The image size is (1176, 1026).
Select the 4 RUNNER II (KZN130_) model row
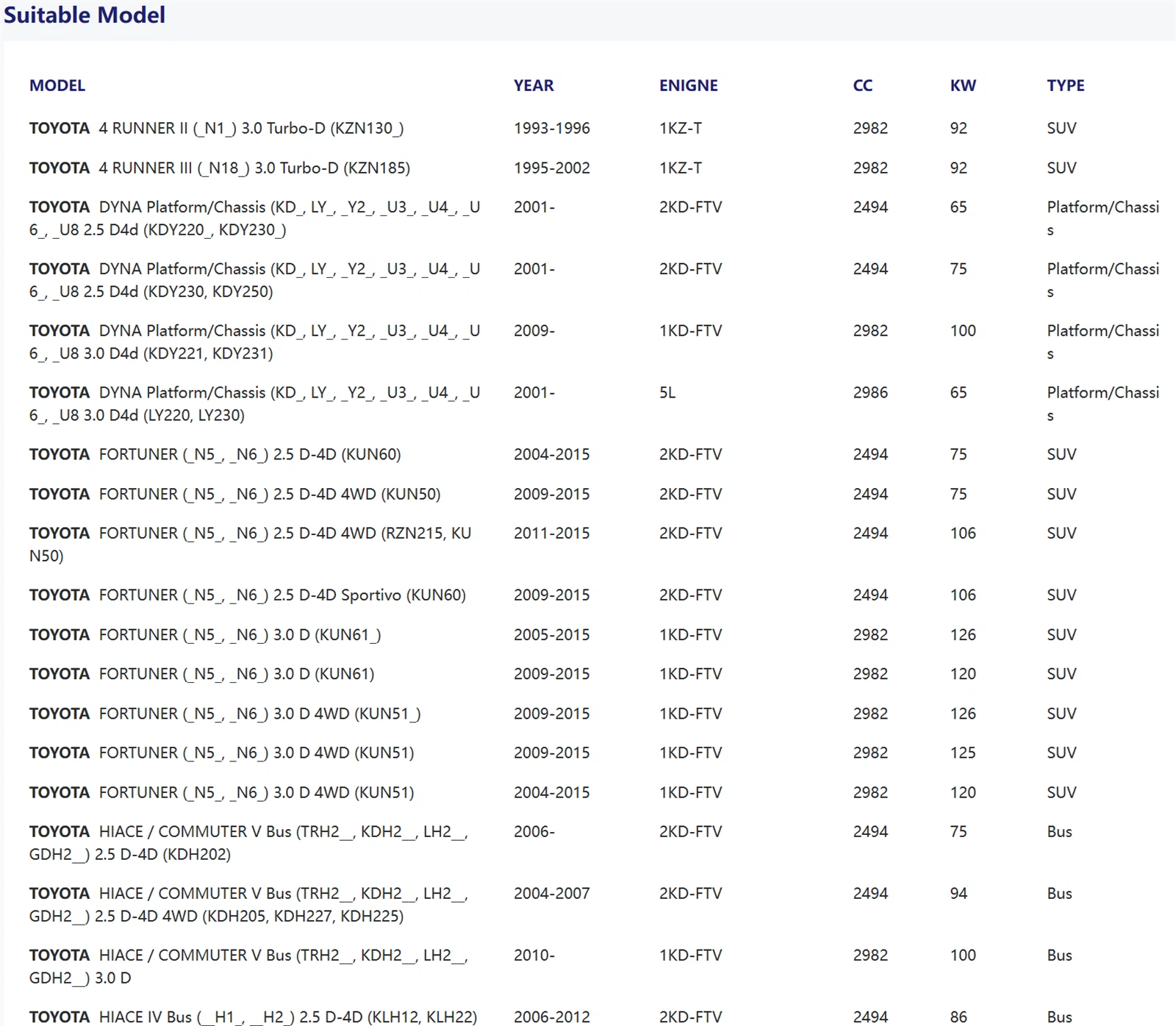tap(216, 128)
